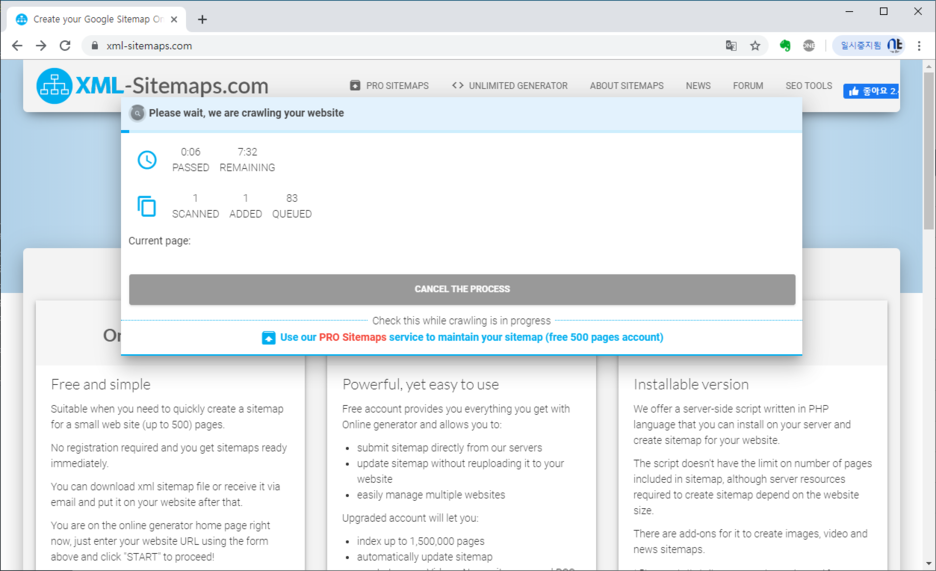Image resolution: width=936 pixels, height=571 pixels.
Task: Click the PRO Sitemaps link icon
Action: click(269, 338)
